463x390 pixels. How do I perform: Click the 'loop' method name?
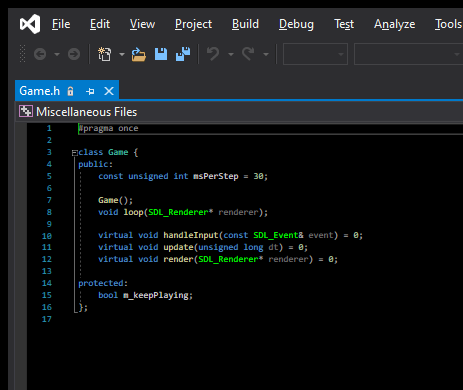[133, 212]
